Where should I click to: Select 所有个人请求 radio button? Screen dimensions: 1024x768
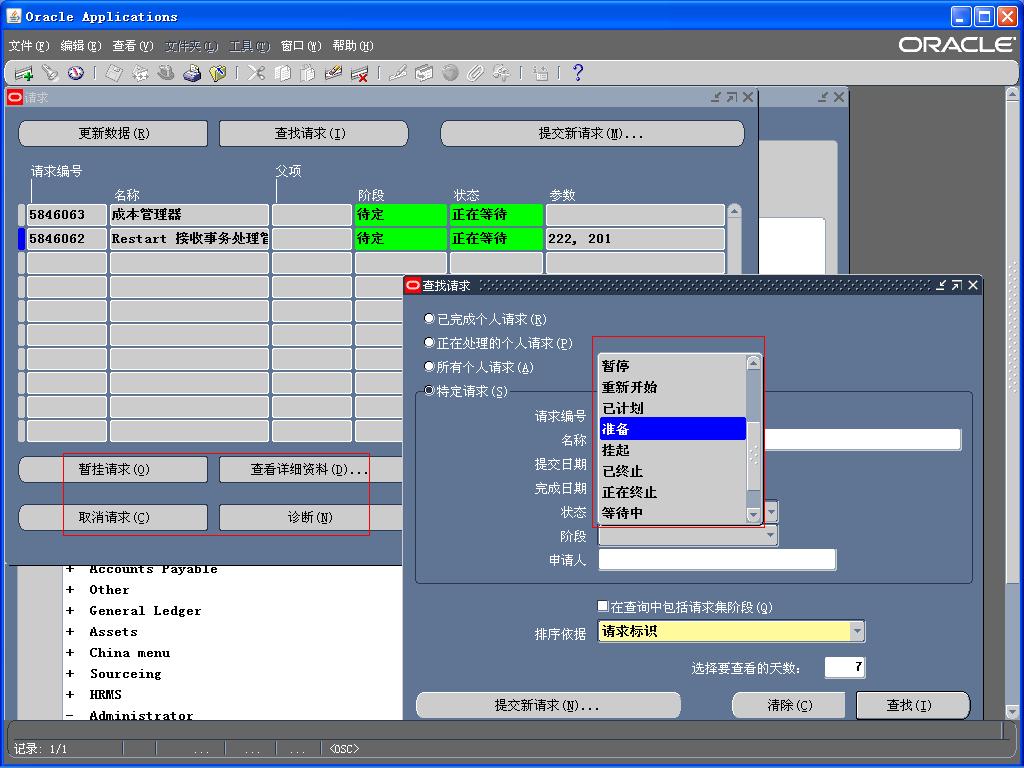coord(429,366)
